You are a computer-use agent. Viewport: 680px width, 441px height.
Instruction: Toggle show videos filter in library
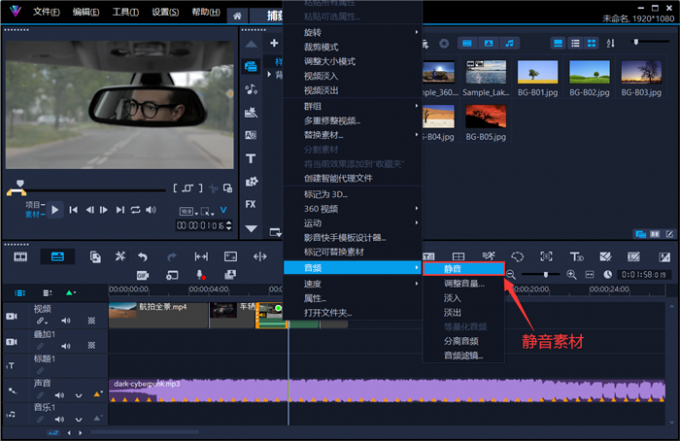[x=467, y=43]
